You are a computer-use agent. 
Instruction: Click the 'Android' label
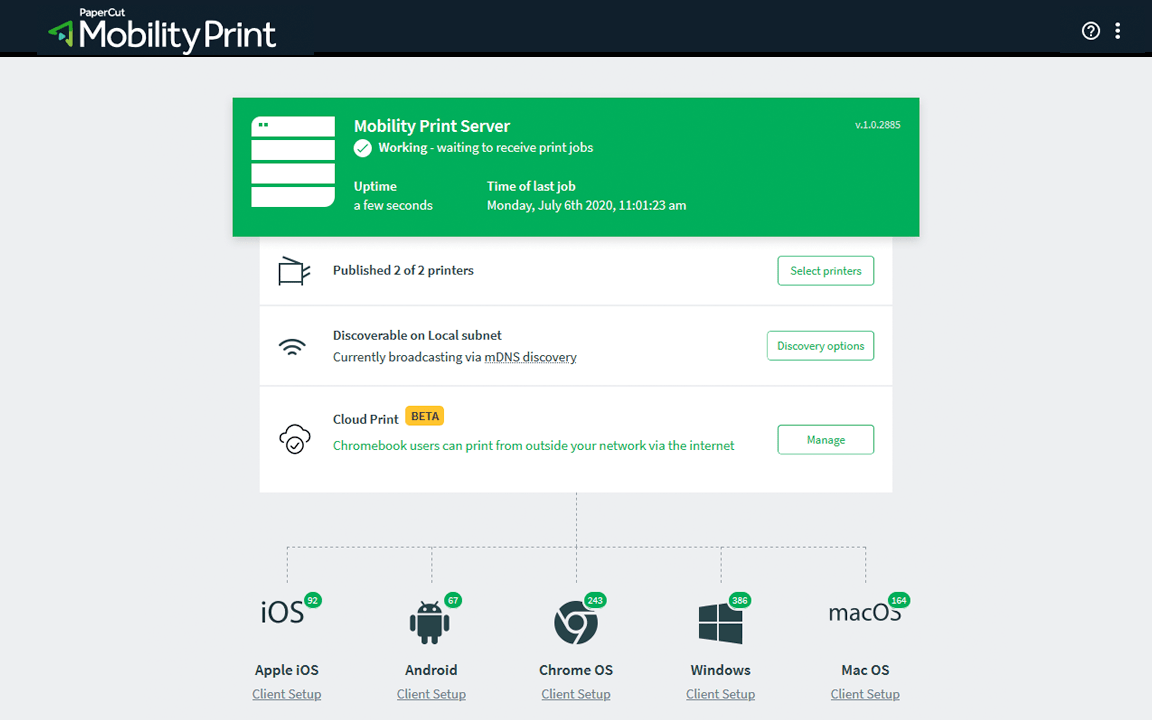coord(431,670)
